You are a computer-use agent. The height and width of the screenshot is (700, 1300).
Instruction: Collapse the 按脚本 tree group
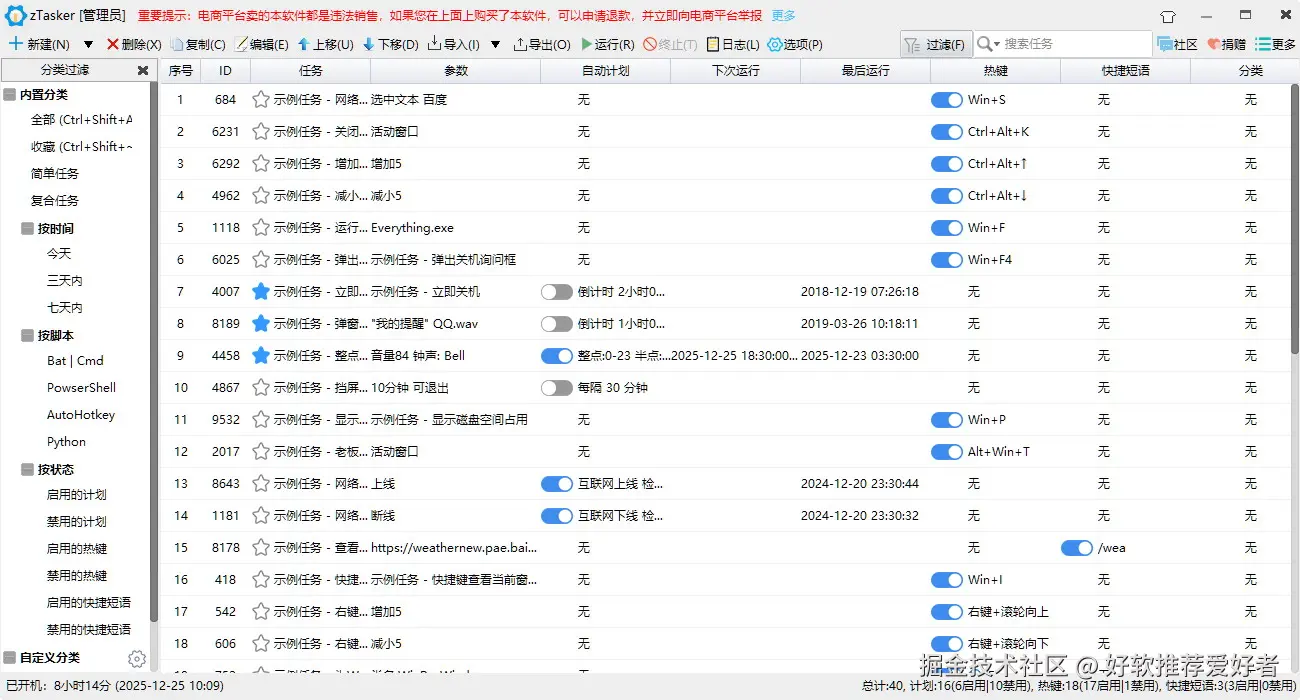click(27, 335)
